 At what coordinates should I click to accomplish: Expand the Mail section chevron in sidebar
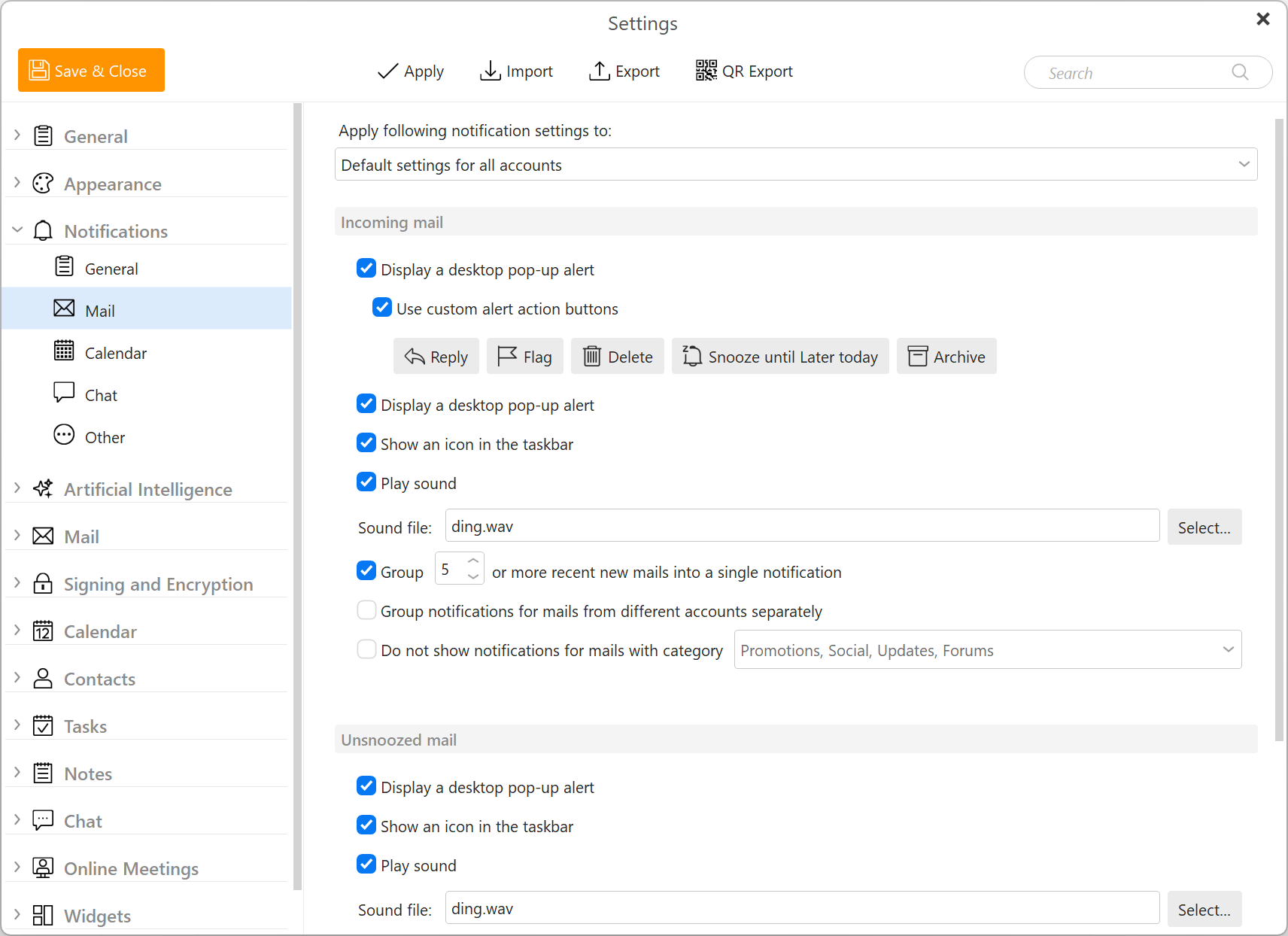[17, 536]
